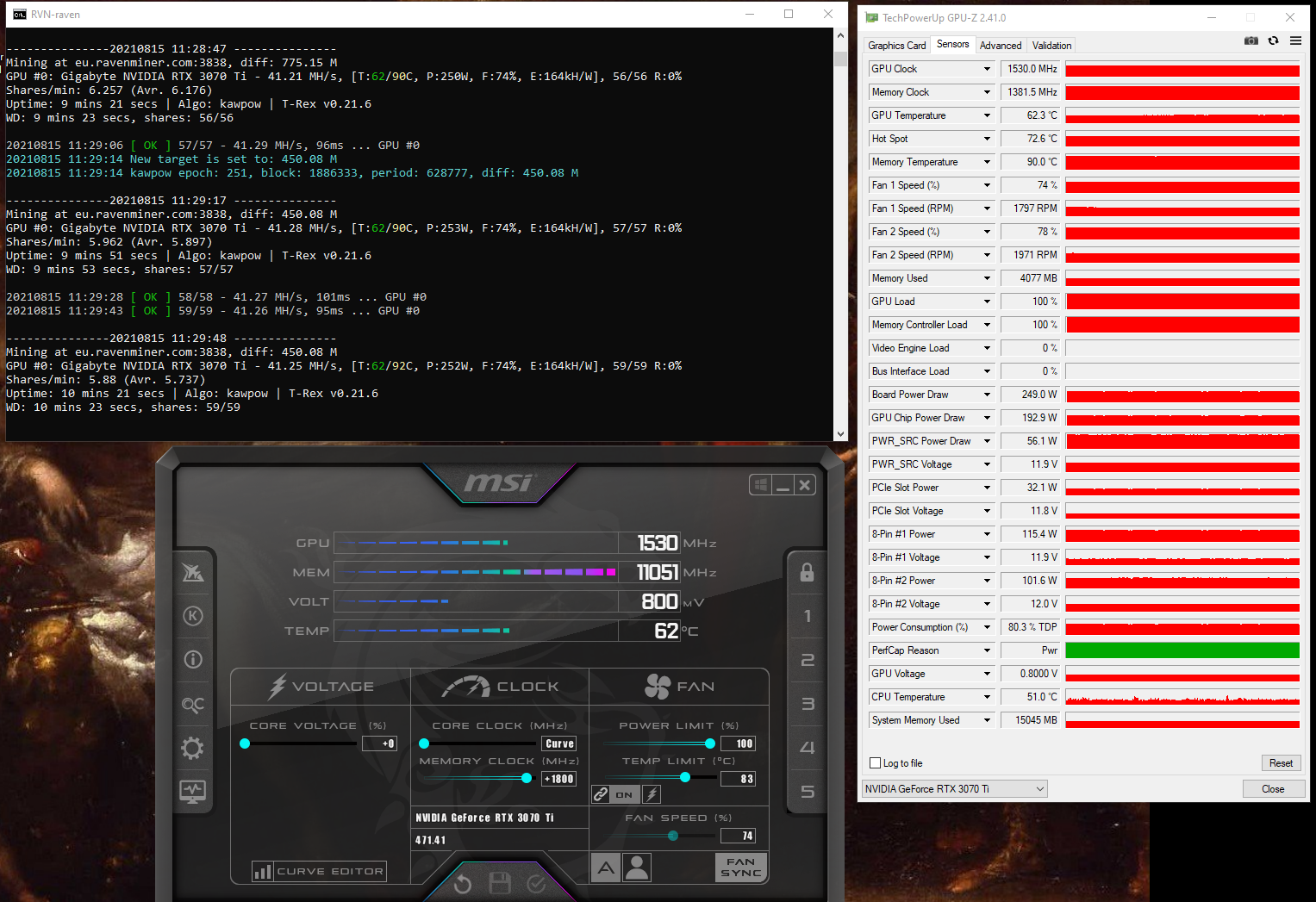Open CPU Temperature sensor dropdown
The width and height of the screenshot is (1316, 902).
988,697
